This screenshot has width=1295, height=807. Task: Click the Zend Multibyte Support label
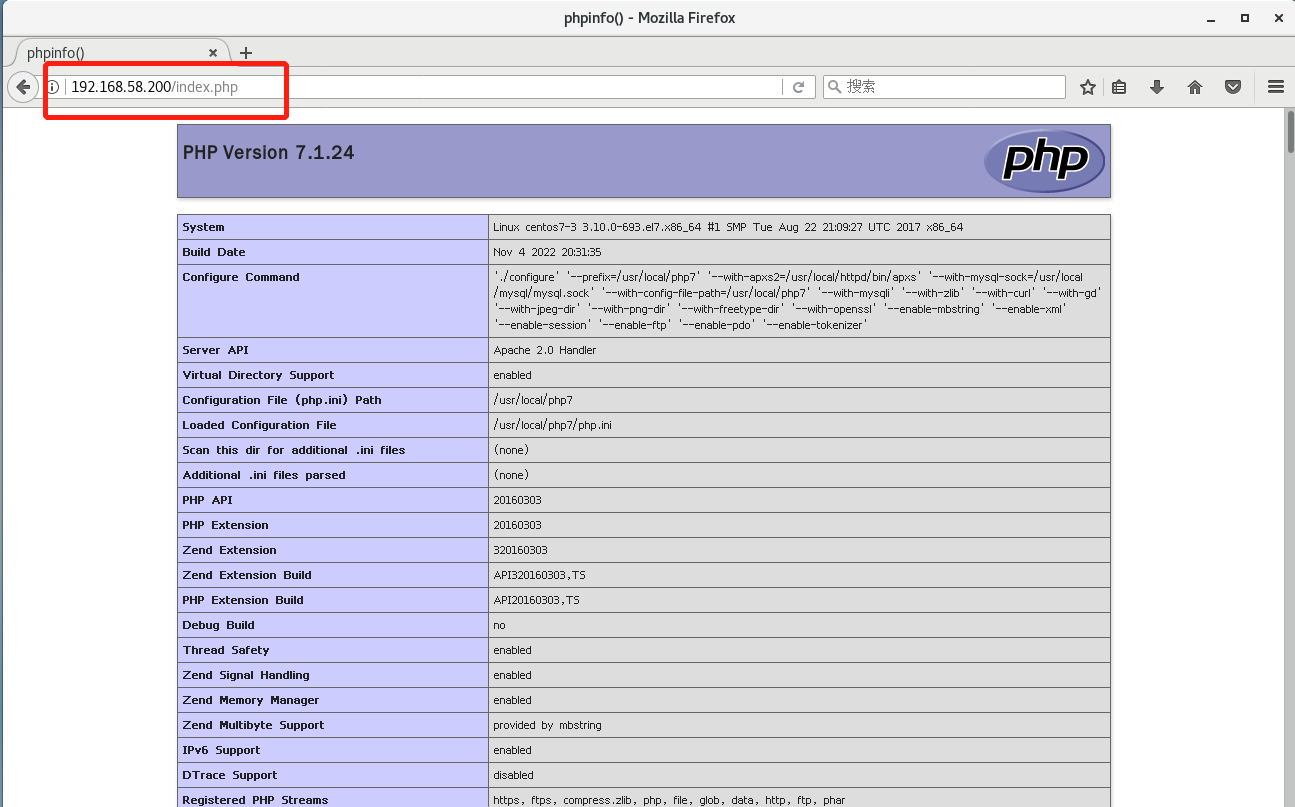pyautogui.click(x=253, y=725)
